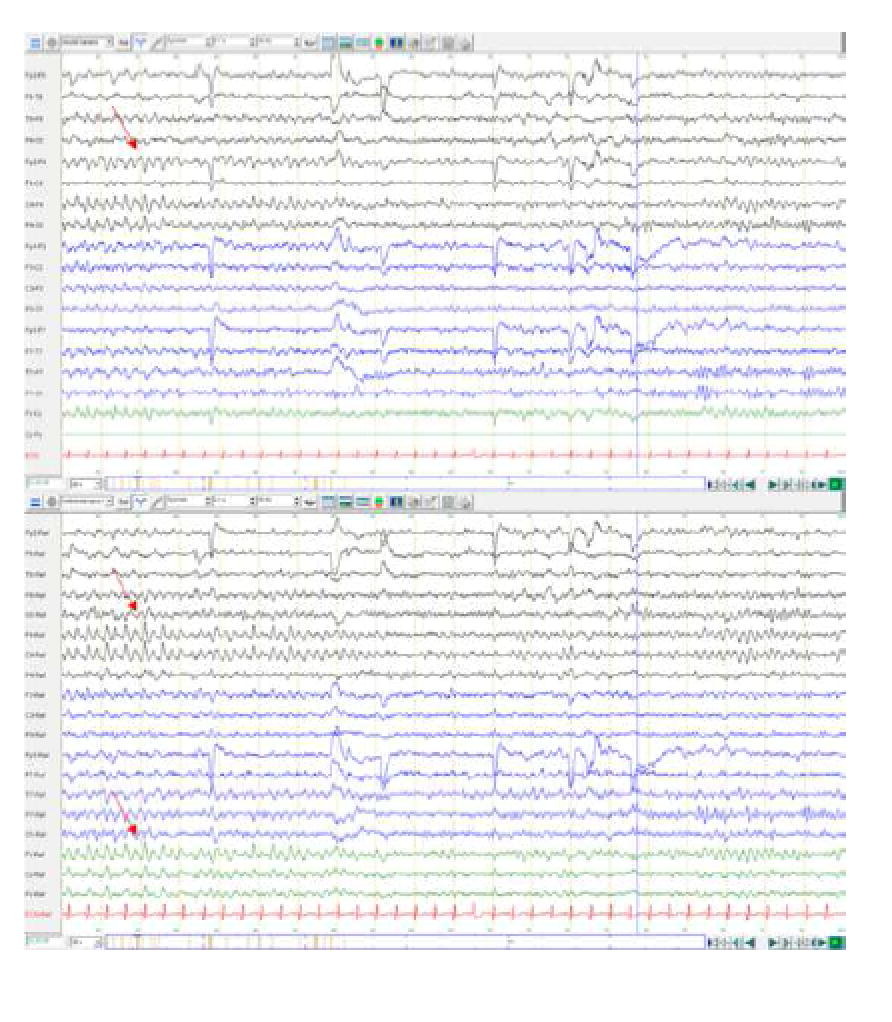Open the montage dropdown in upper EEG toolbar
892x1022 pixels.
pyautogui.click(x=87, y=42)
